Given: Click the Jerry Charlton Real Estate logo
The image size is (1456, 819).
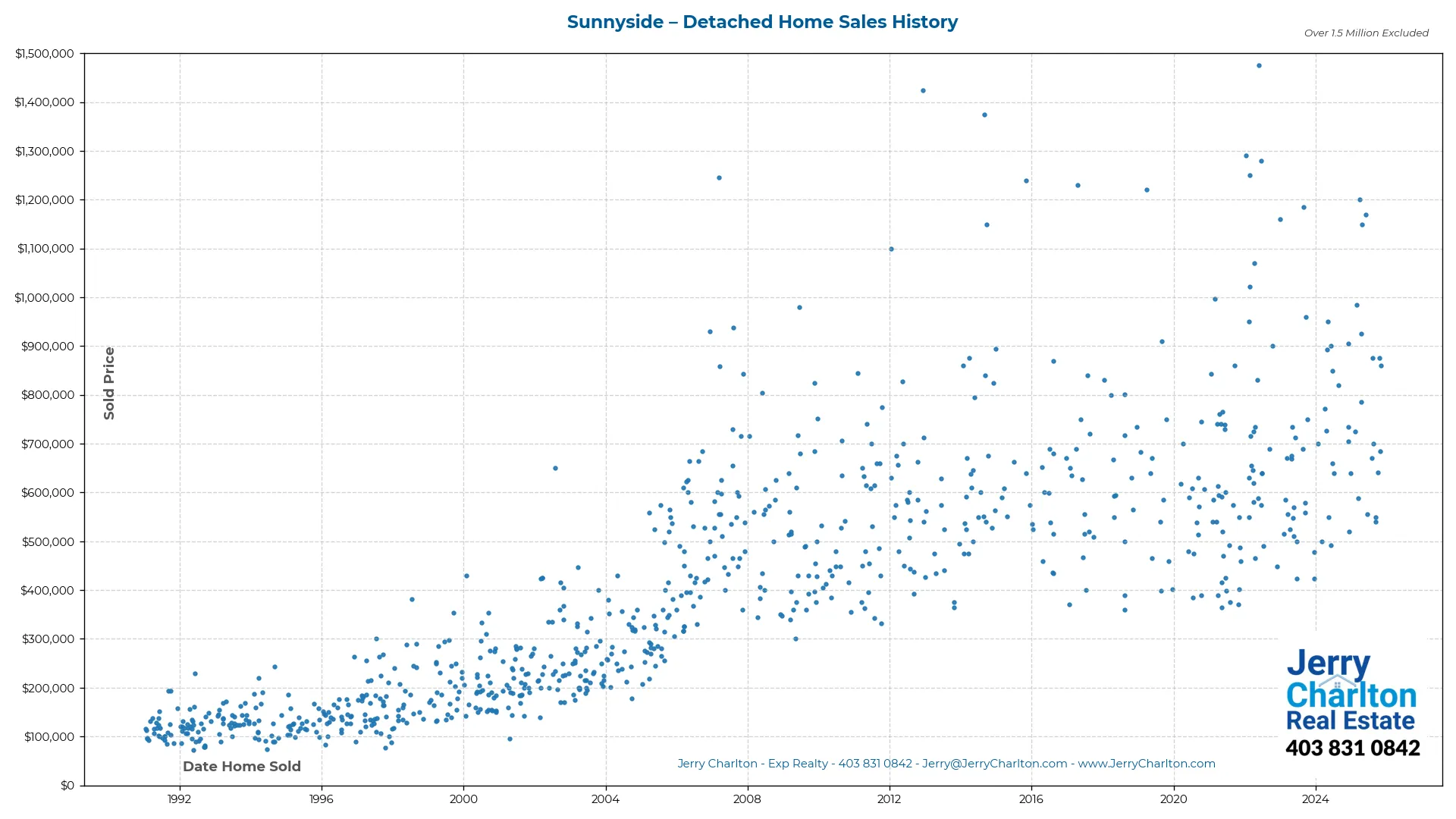Looking at the screenshot, I should [x=1351, y=692].
